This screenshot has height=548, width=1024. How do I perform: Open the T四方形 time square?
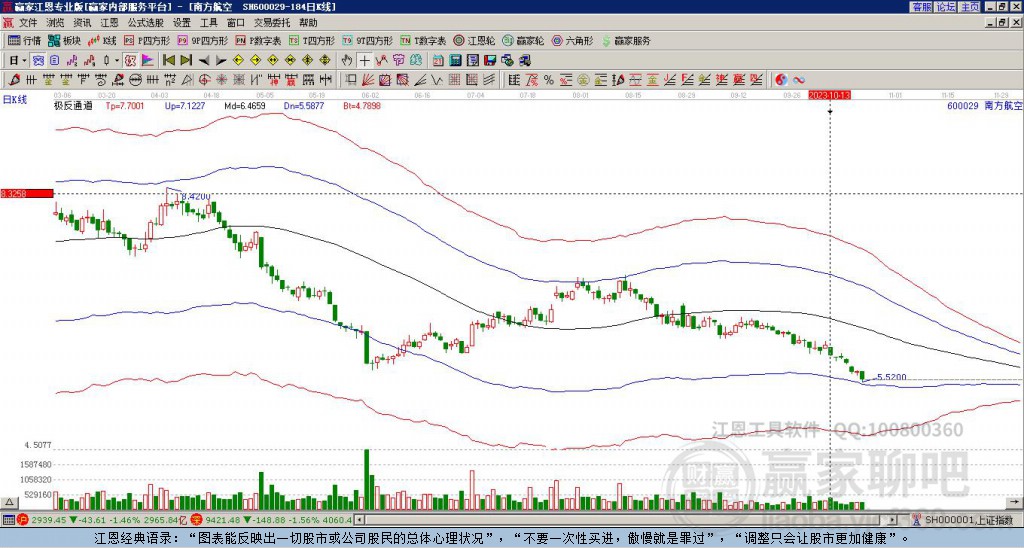point(312,40)
